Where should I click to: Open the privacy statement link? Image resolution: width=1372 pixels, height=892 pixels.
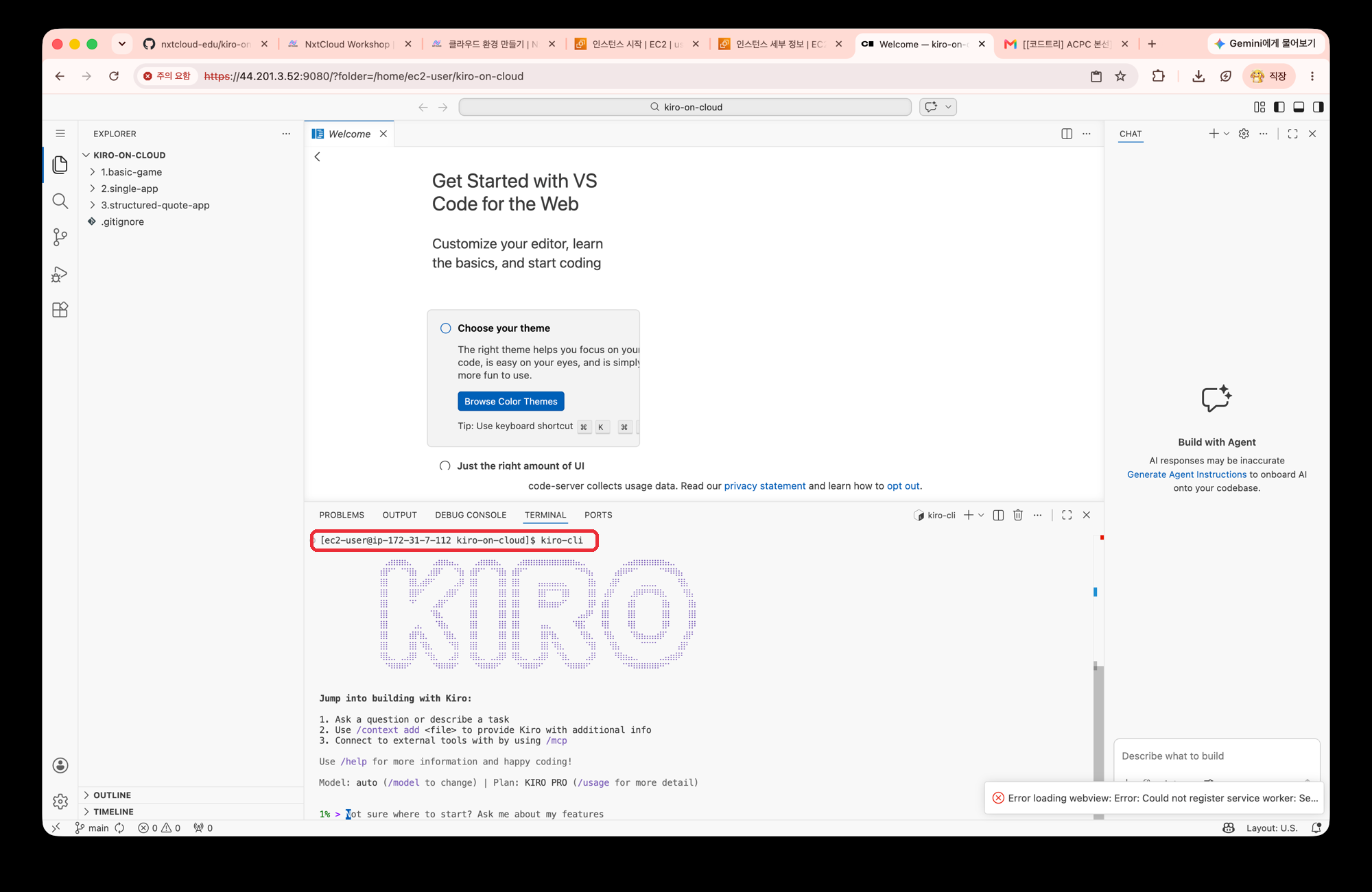765,486
